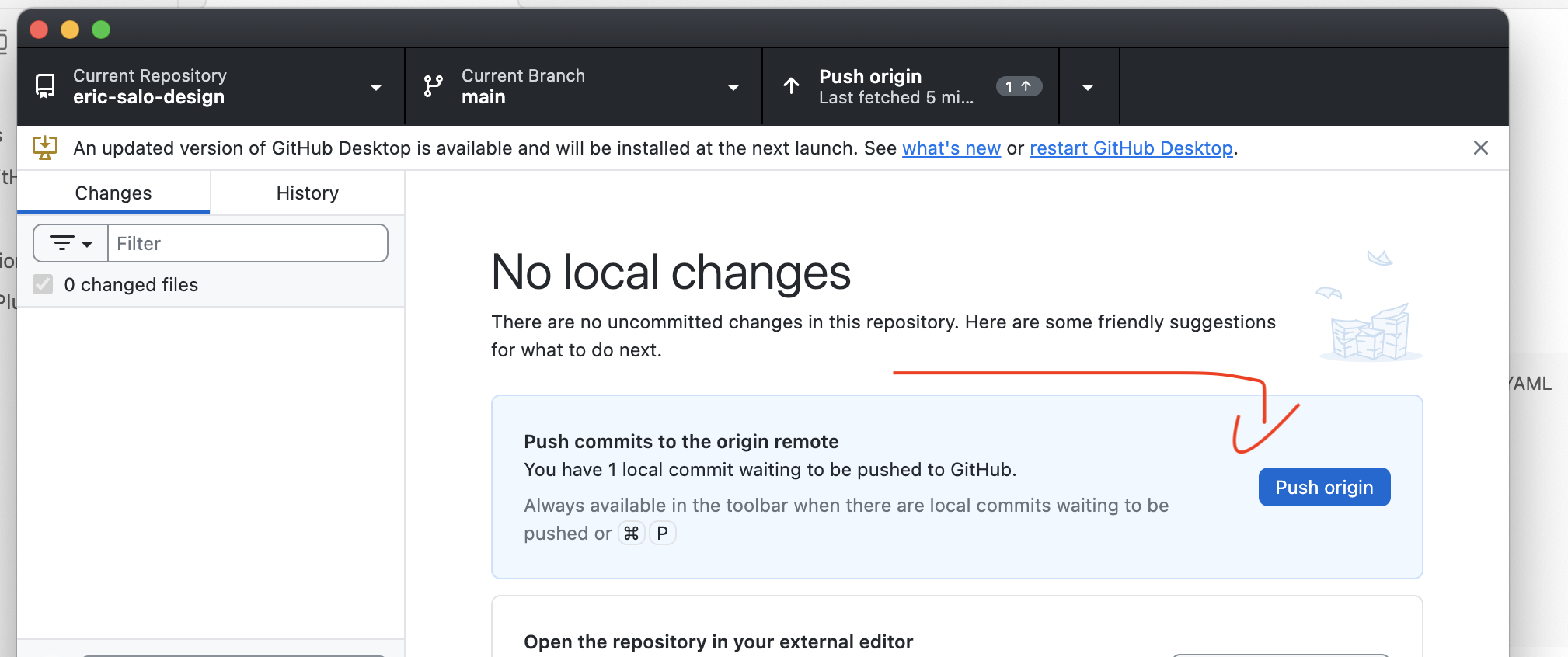Open the push/pull options dropdown arrow
Screen dimensions: 1568x657
click(x=1089, y=86)
